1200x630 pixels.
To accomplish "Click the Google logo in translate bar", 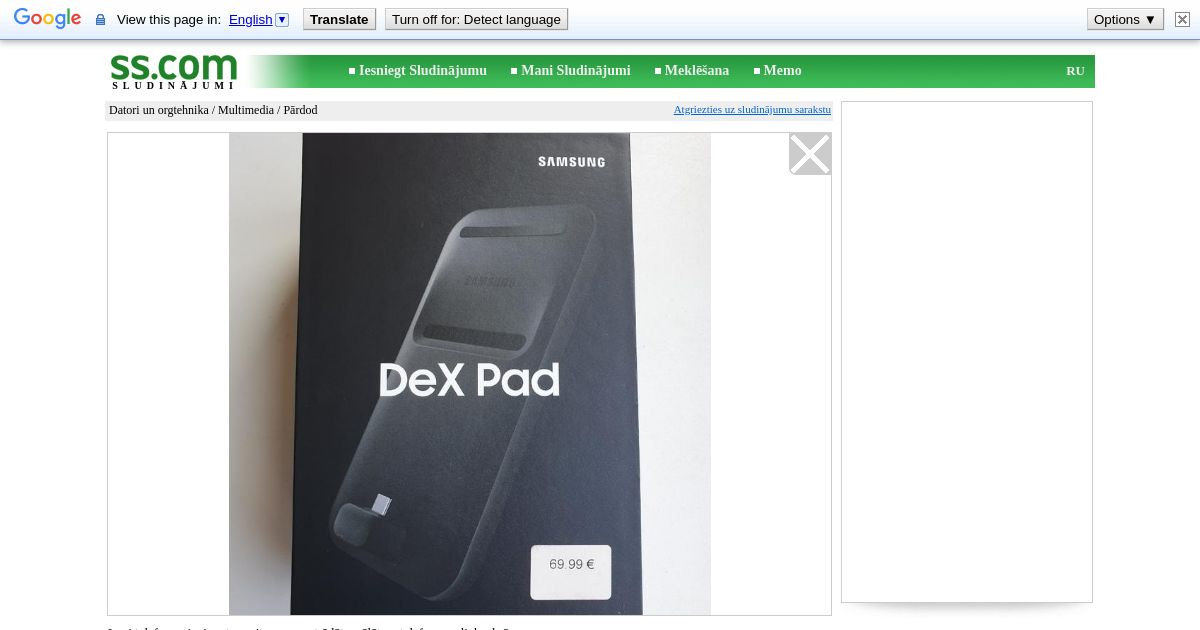I will pos(47,19).
